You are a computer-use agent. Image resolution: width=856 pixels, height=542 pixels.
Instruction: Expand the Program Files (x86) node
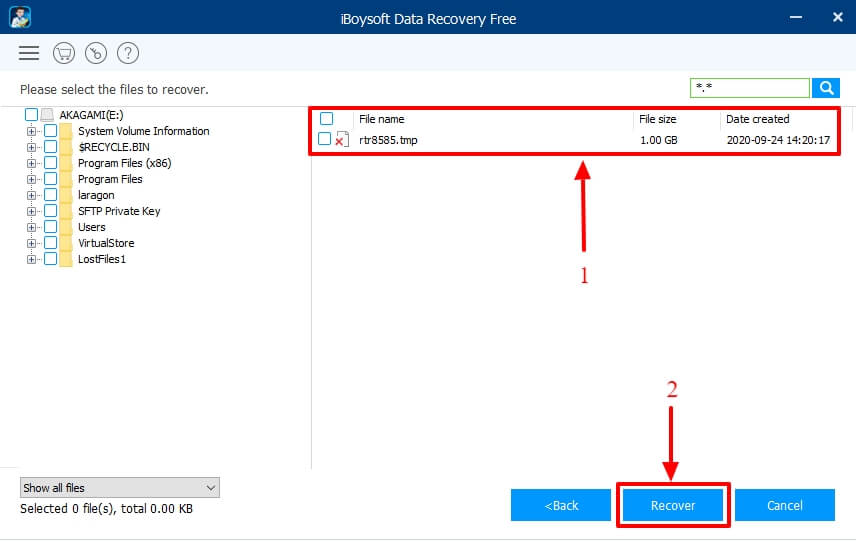(x=32, y=163)
